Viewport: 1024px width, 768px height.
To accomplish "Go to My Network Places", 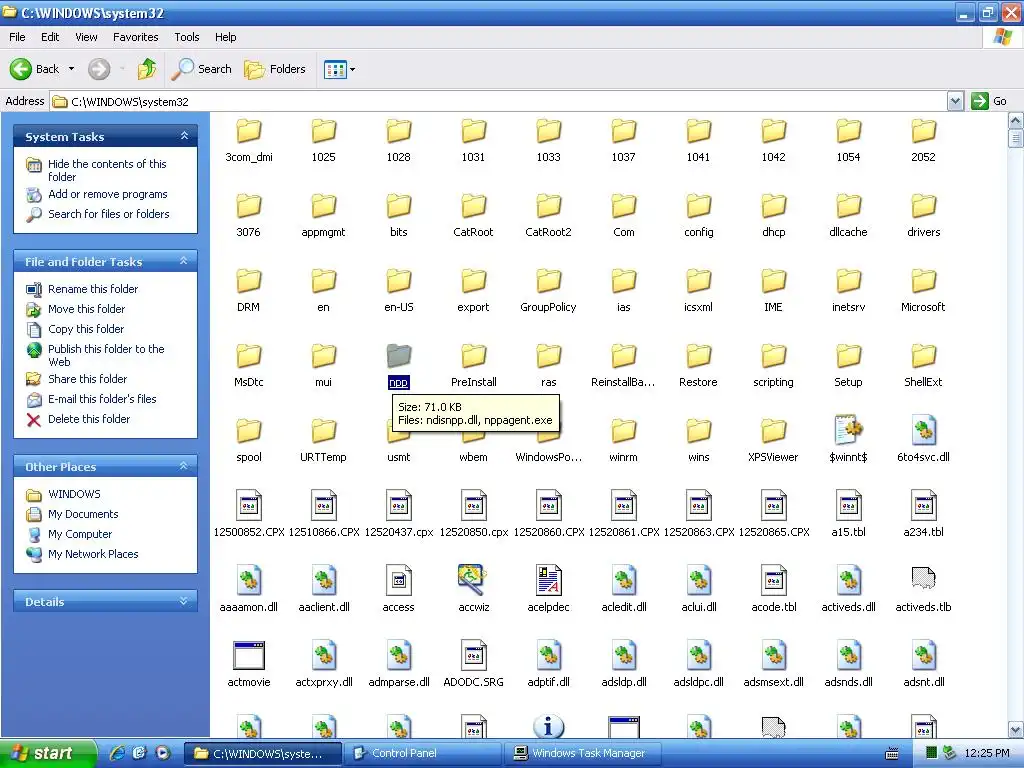I will coord(93,554).
